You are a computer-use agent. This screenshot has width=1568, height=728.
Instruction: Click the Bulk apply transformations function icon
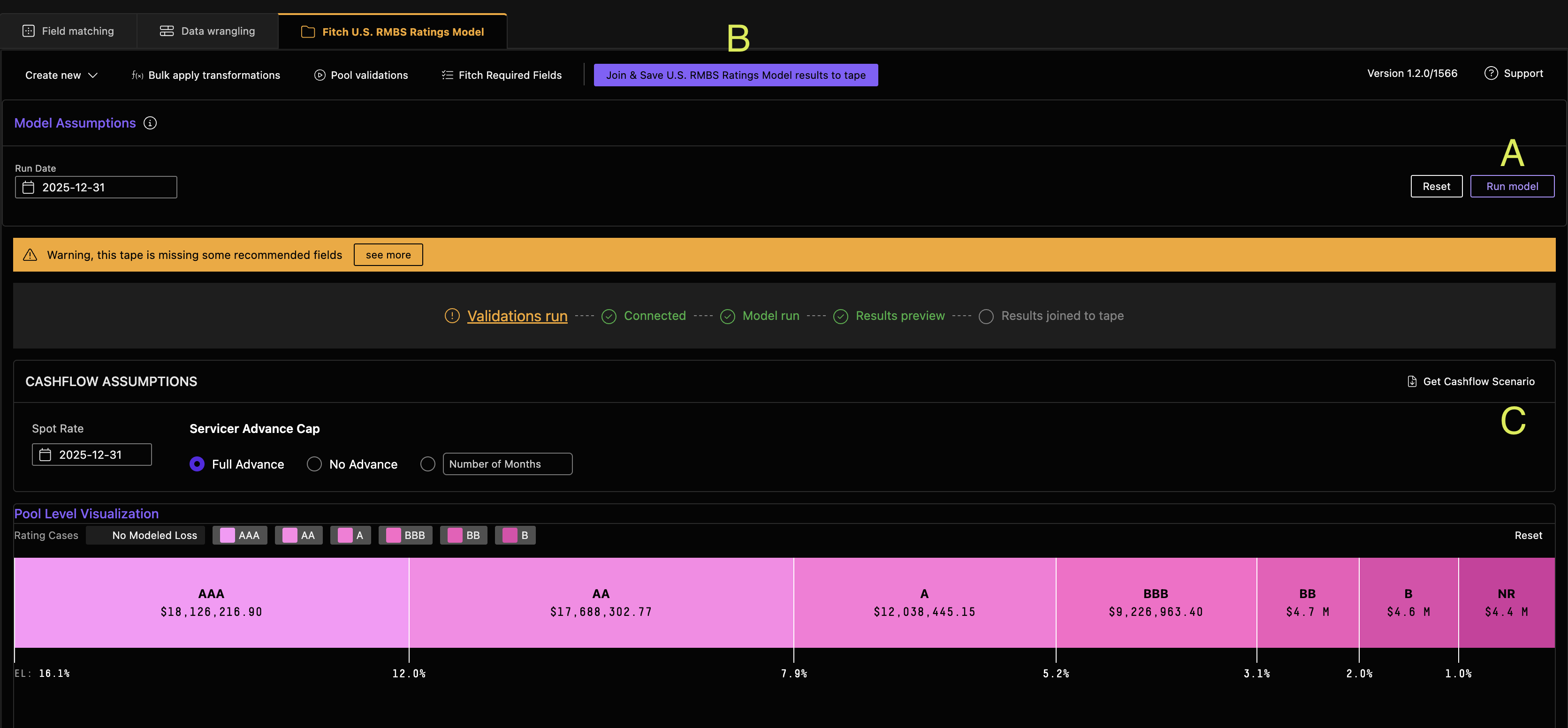[x=137, y=76]
